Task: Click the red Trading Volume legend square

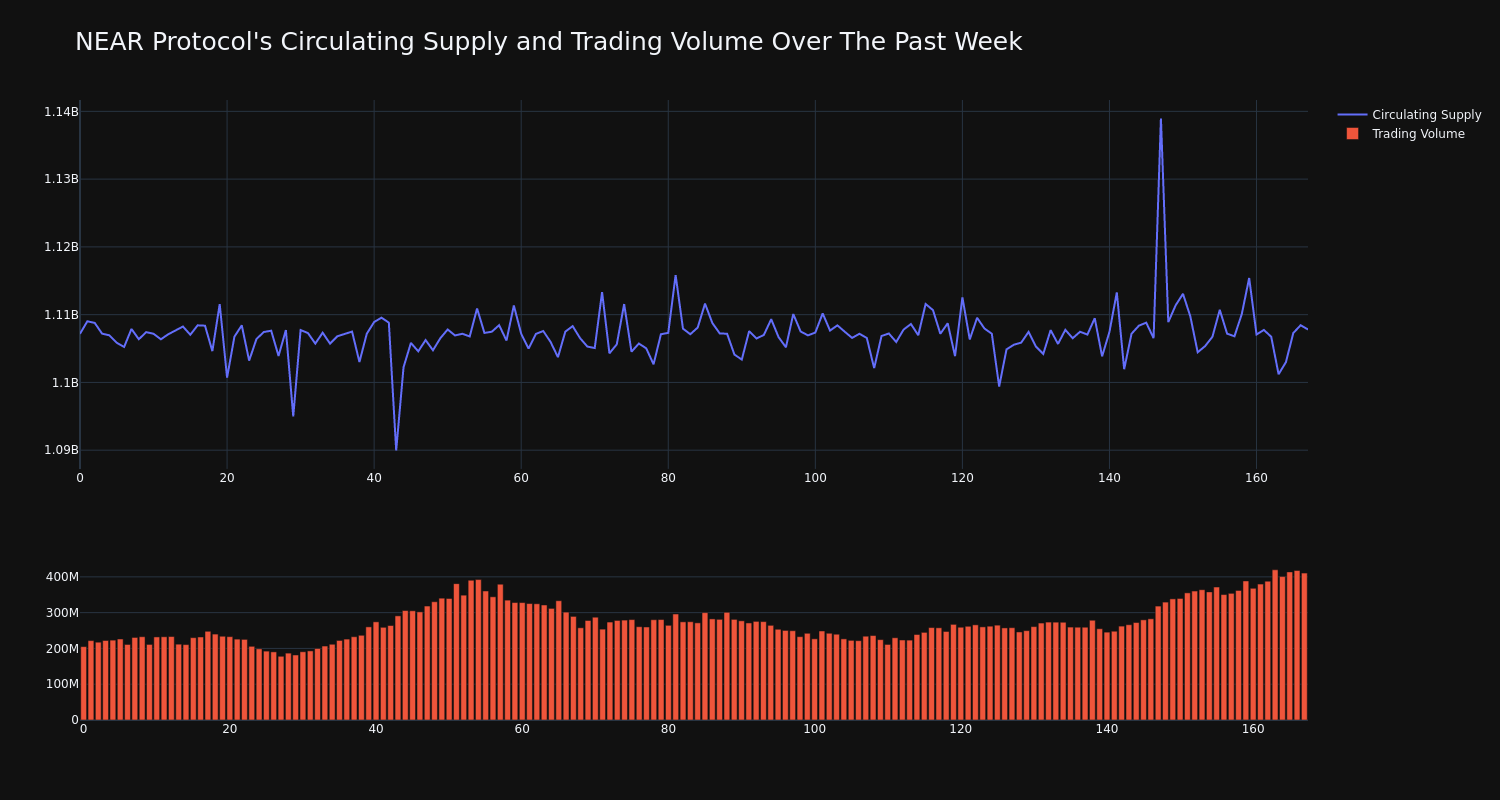Action: coord(1352,134)
